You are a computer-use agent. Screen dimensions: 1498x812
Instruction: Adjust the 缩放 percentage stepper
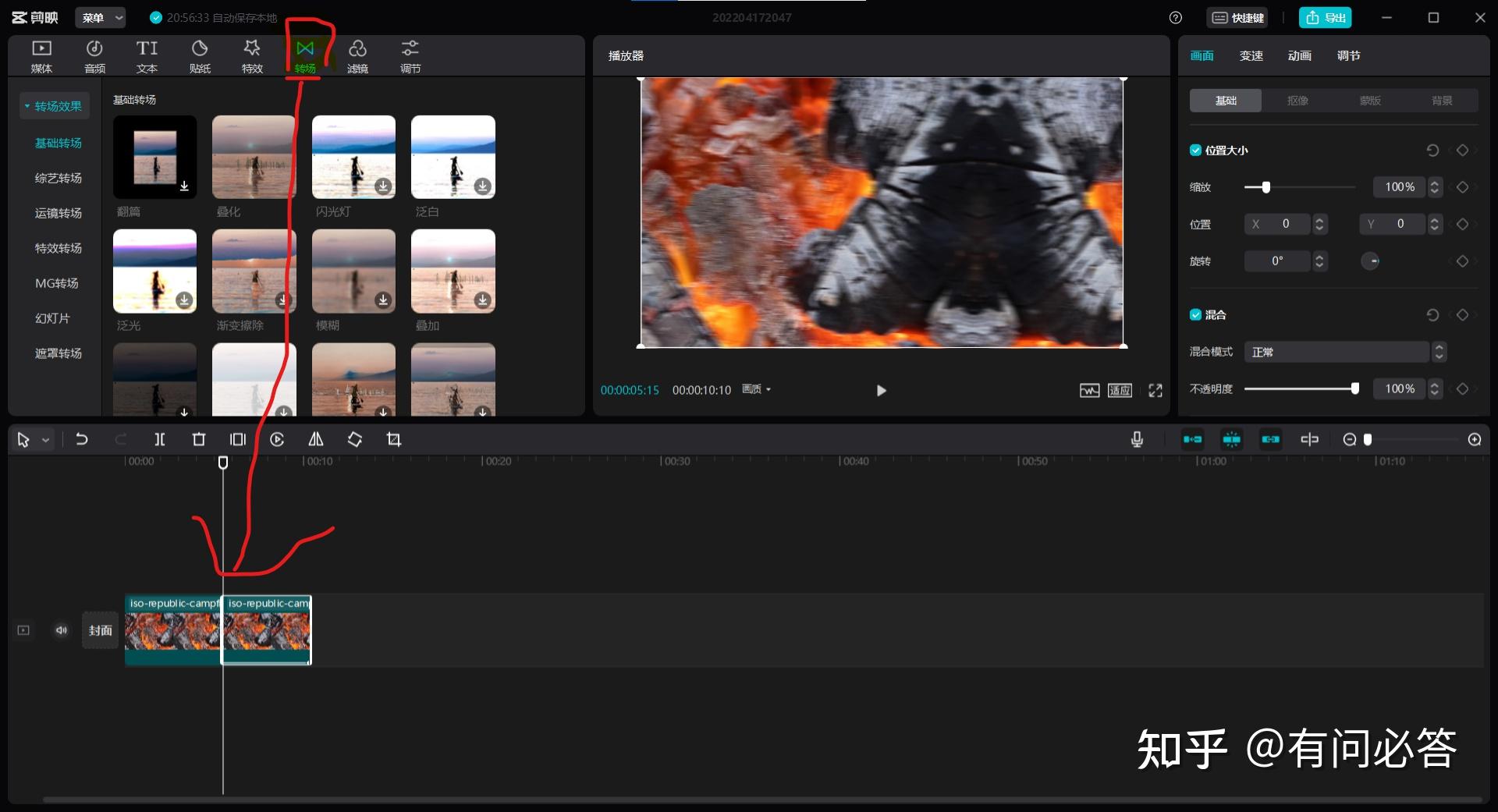coord(1434,186)
